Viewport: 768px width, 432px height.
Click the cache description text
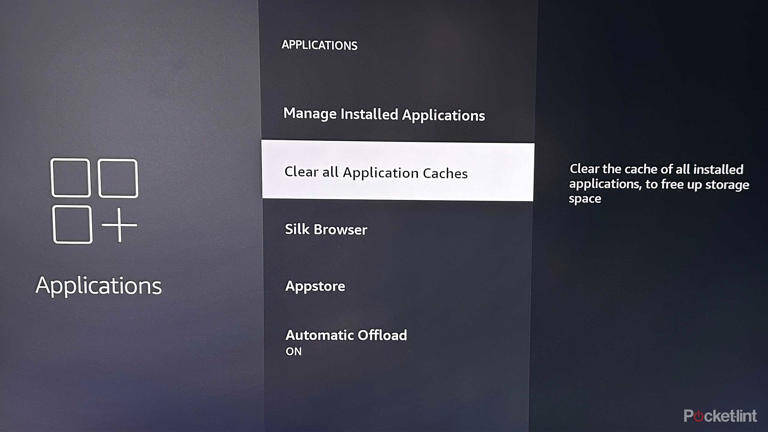pyautogui.click(x=659, y=184)
